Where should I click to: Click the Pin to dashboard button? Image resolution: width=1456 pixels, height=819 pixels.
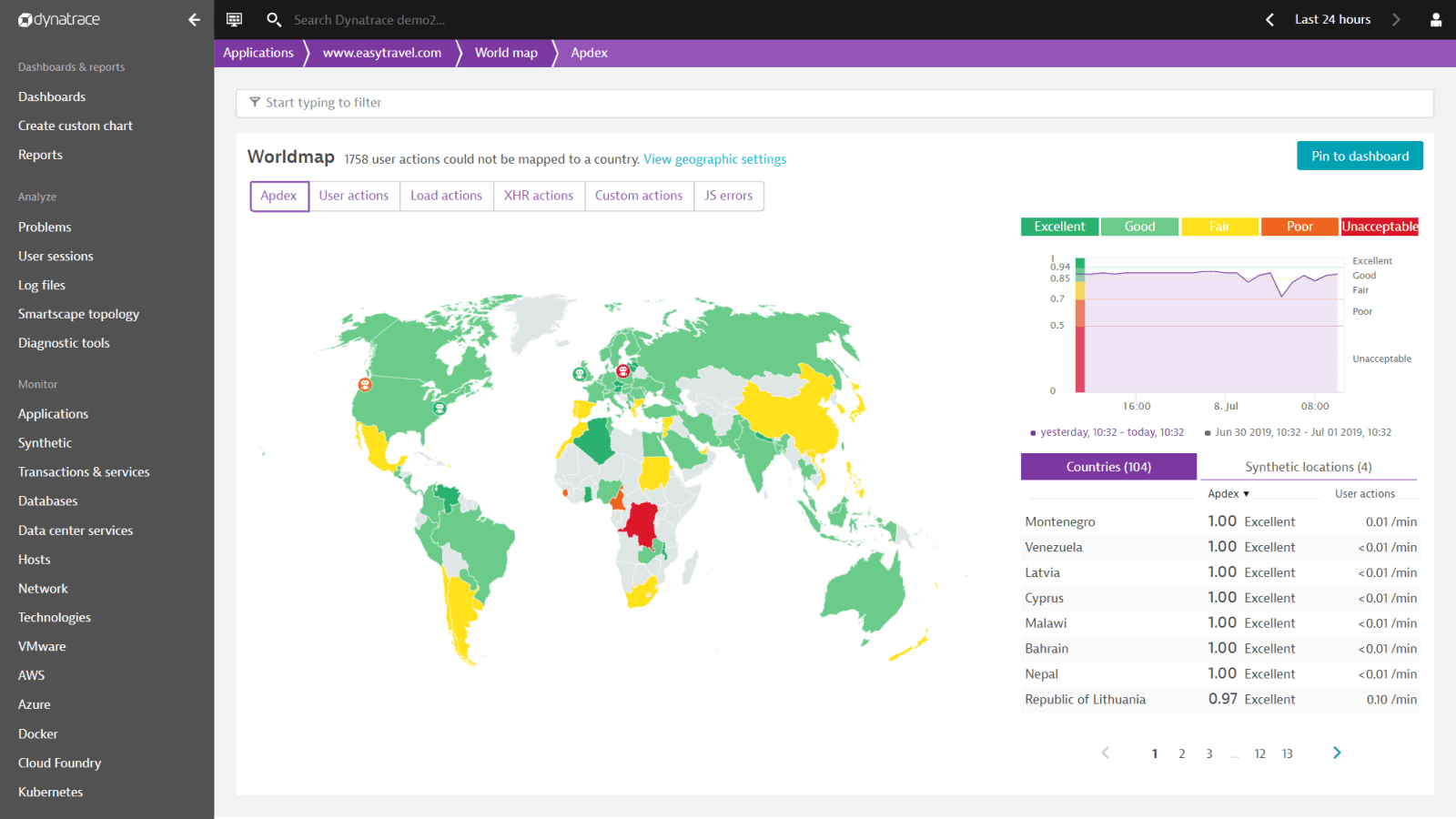point(1360,156)
